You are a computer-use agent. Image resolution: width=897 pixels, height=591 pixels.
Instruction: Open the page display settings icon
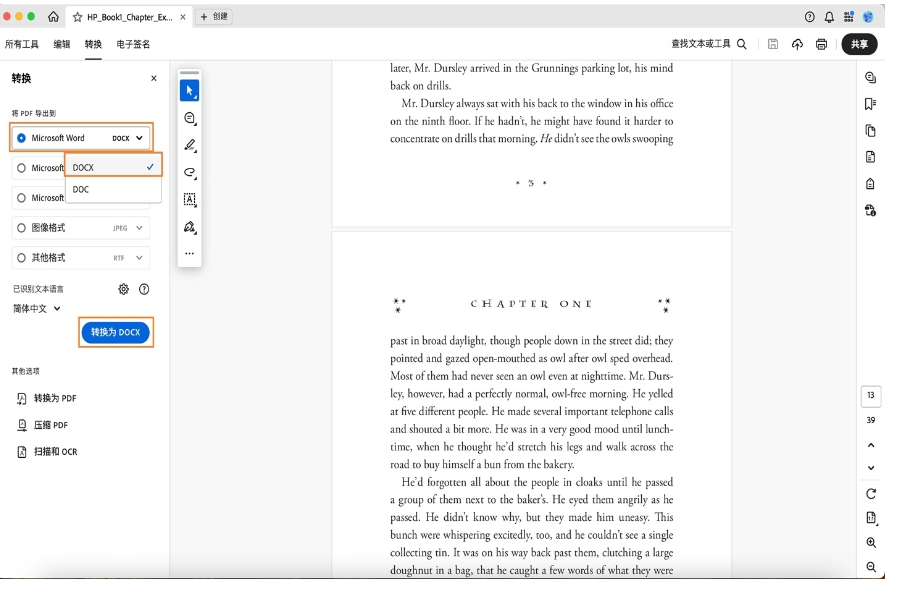click(871, 518)
